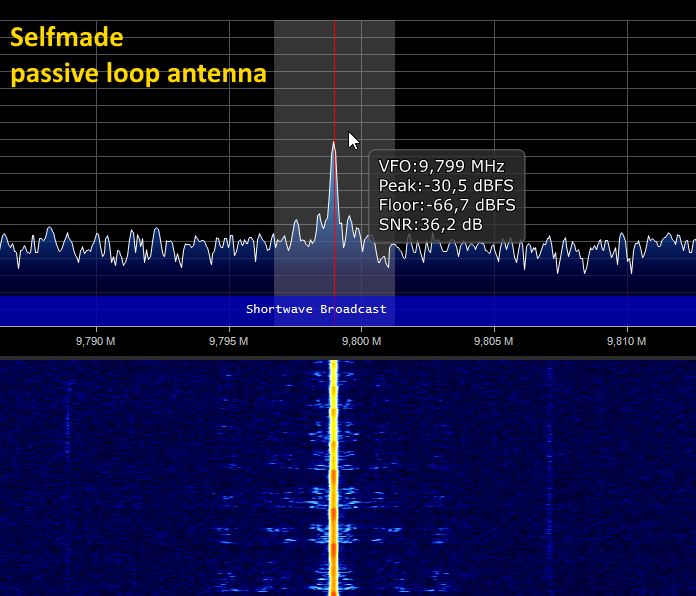Click the 9,800 M frequency axis label

point(361,341)
